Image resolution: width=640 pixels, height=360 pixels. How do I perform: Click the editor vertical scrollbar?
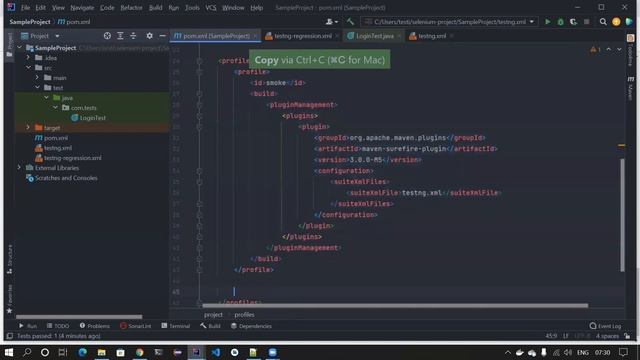click(622, 215)
